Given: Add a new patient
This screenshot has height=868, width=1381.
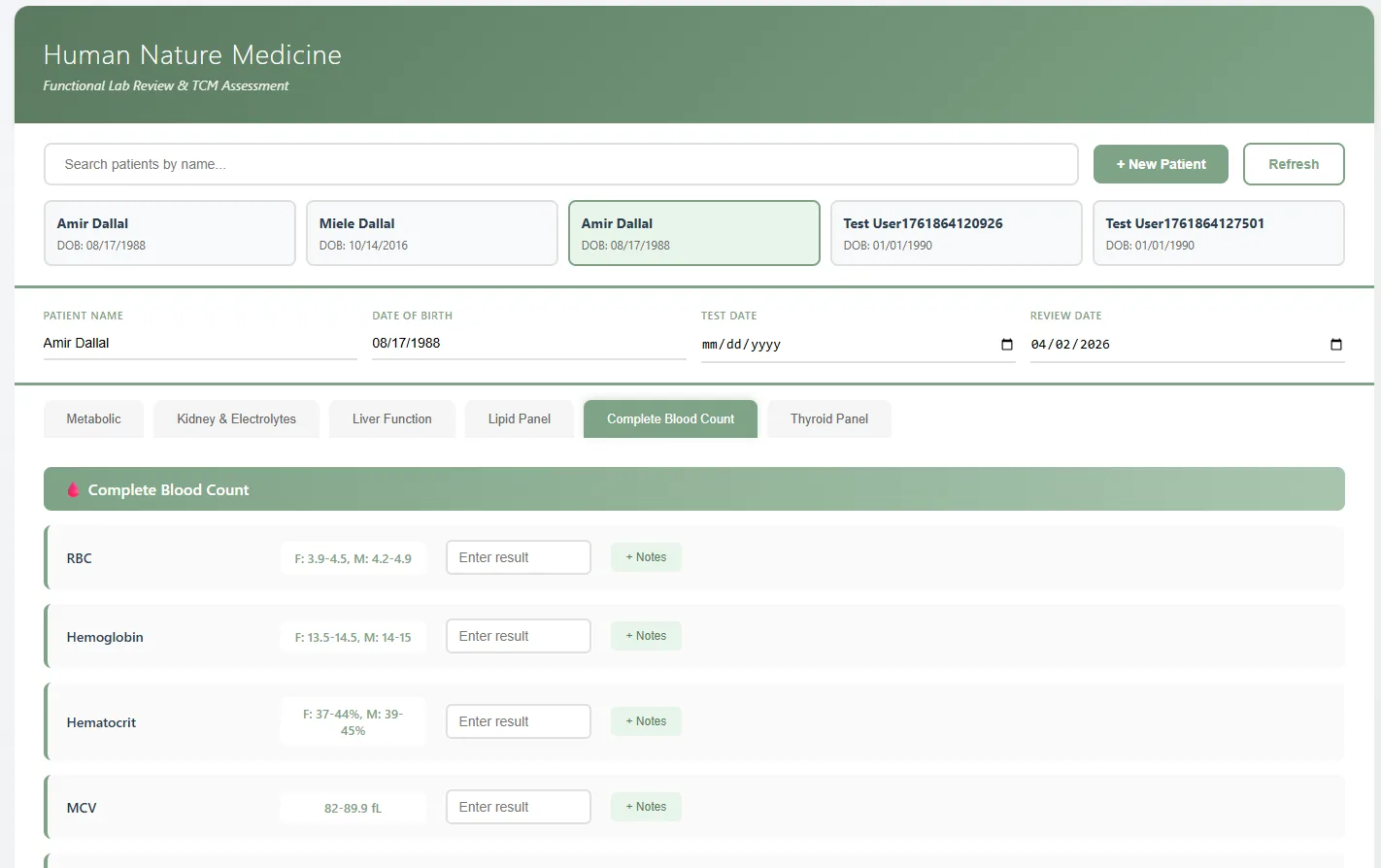Looking at the screenshot, I should click(1161, 164).
